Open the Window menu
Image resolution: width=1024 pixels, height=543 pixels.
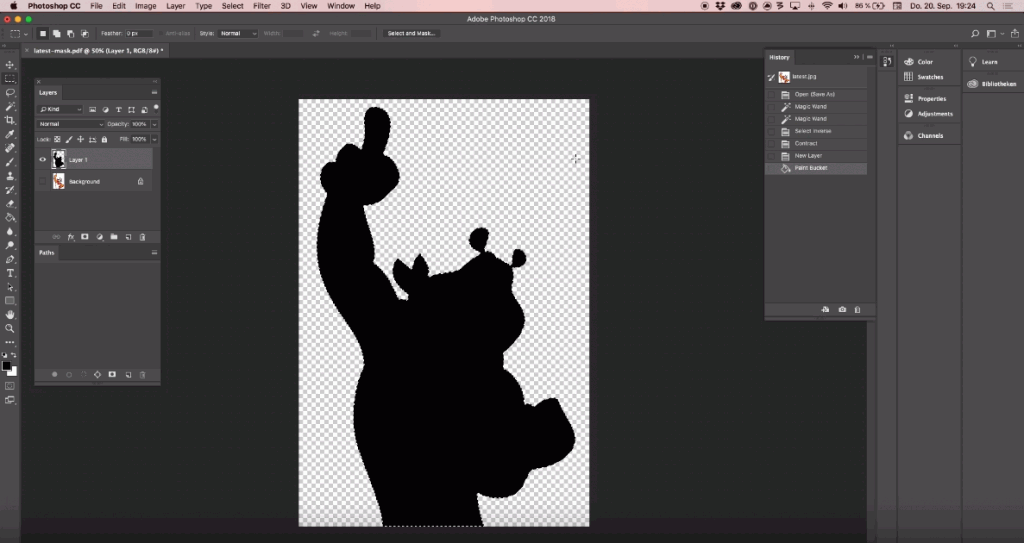[341, 6]
